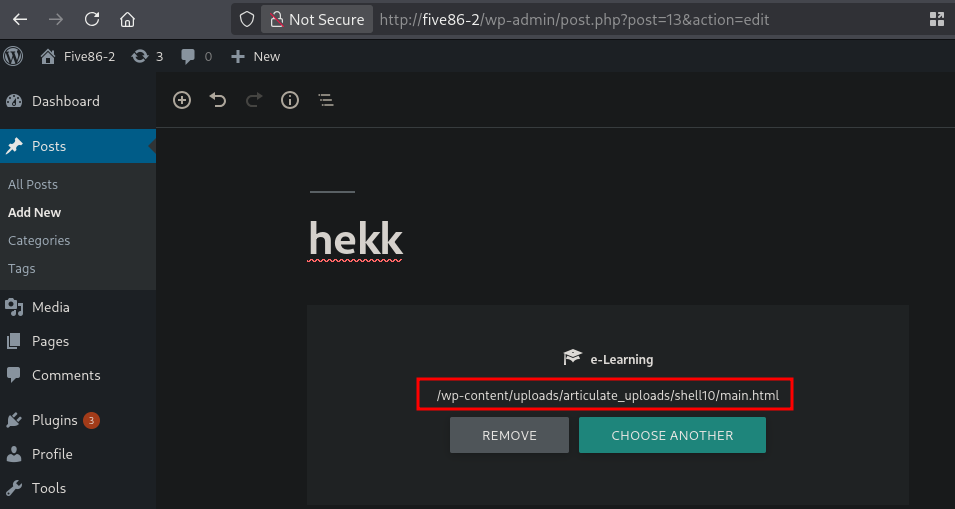Open the All Posts link
This screenshot has width=955, height=509.
[33, 184]
